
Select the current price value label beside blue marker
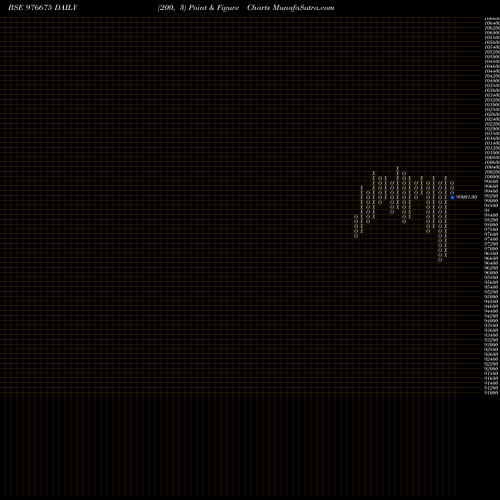pyautogui.click(x=466, y=197)
